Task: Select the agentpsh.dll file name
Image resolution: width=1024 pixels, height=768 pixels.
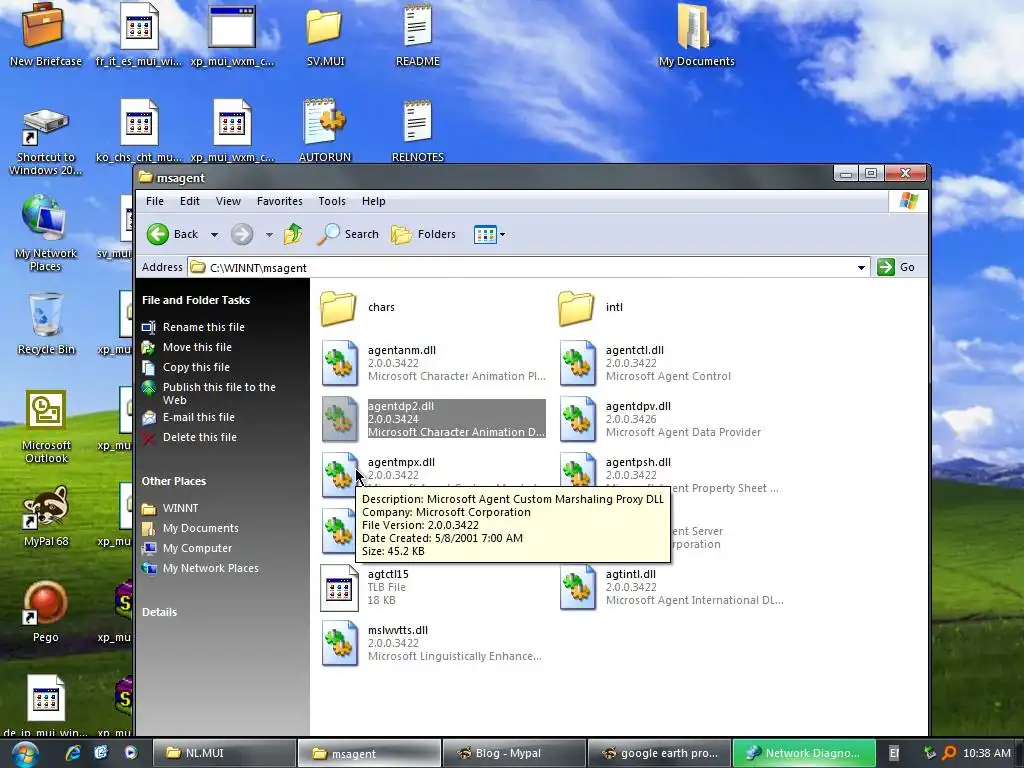Action: [638, 462]
